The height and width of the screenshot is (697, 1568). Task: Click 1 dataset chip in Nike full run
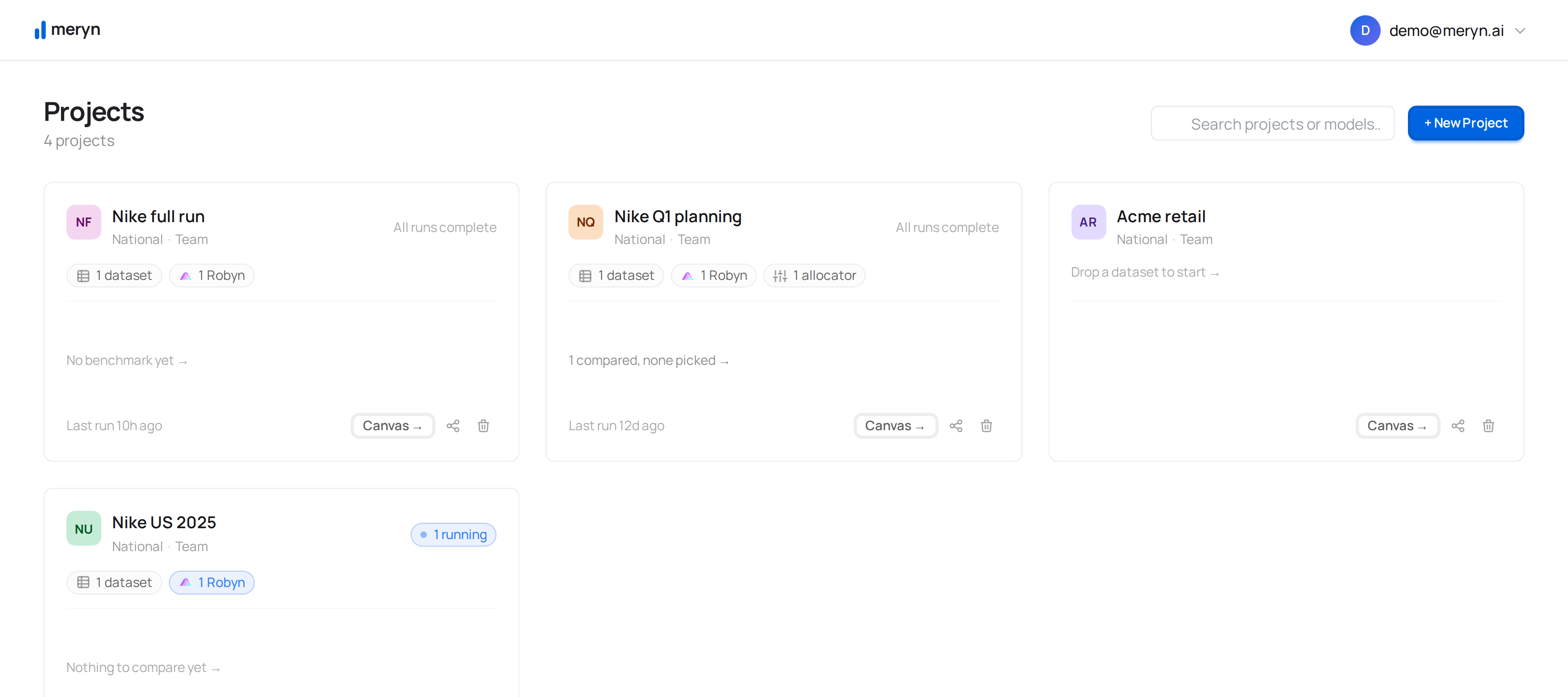(114, 275)
